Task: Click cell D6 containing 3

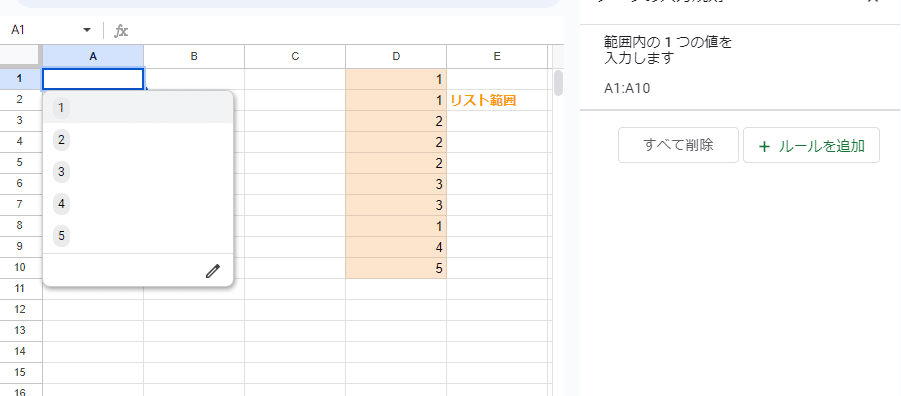Action: [396, 184]
